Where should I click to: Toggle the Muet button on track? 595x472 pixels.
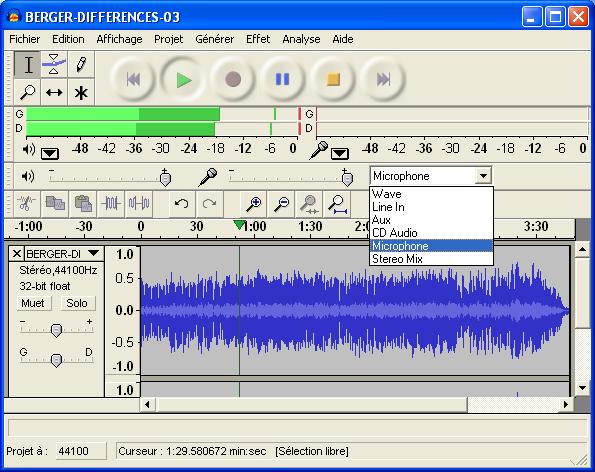(x=33, y=303)
